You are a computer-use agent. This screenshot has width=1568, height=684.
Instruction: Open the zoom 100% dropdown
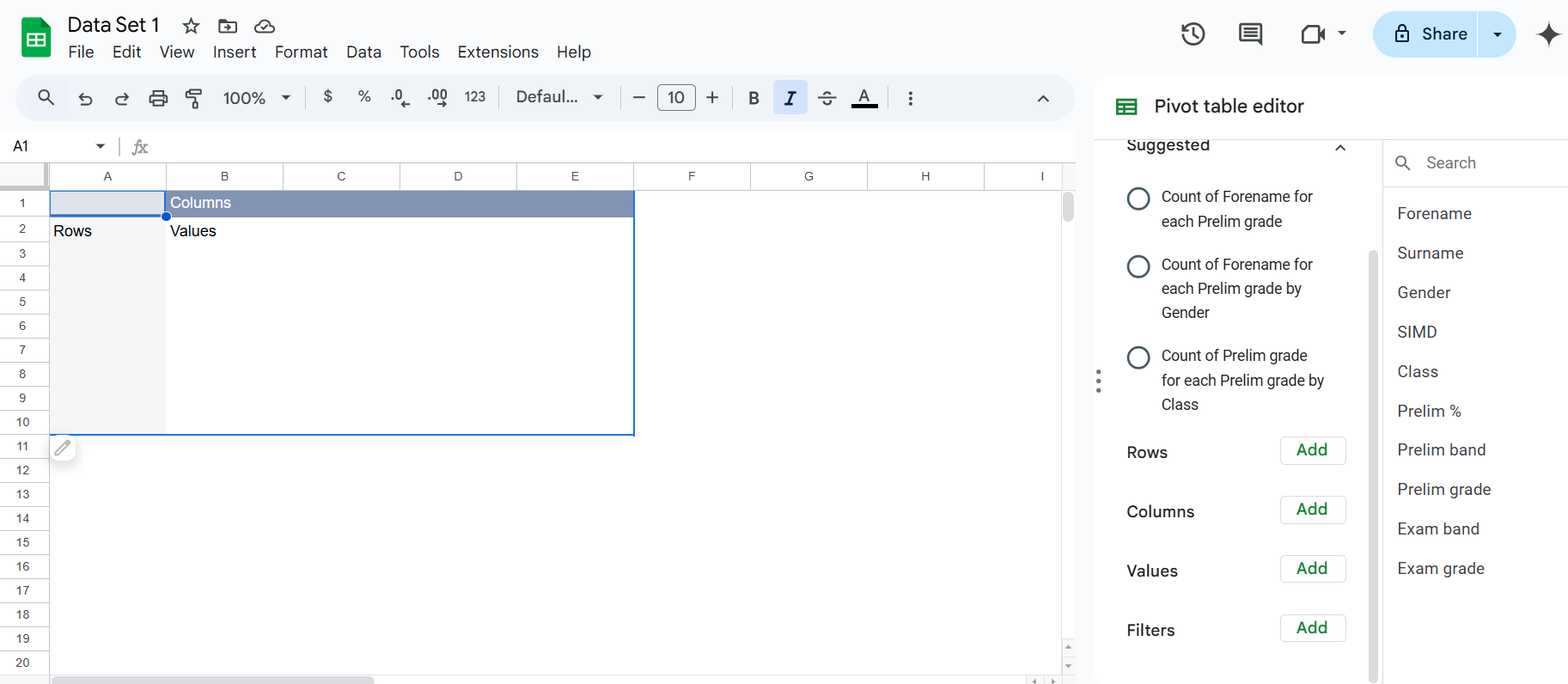tap(257, 98)
